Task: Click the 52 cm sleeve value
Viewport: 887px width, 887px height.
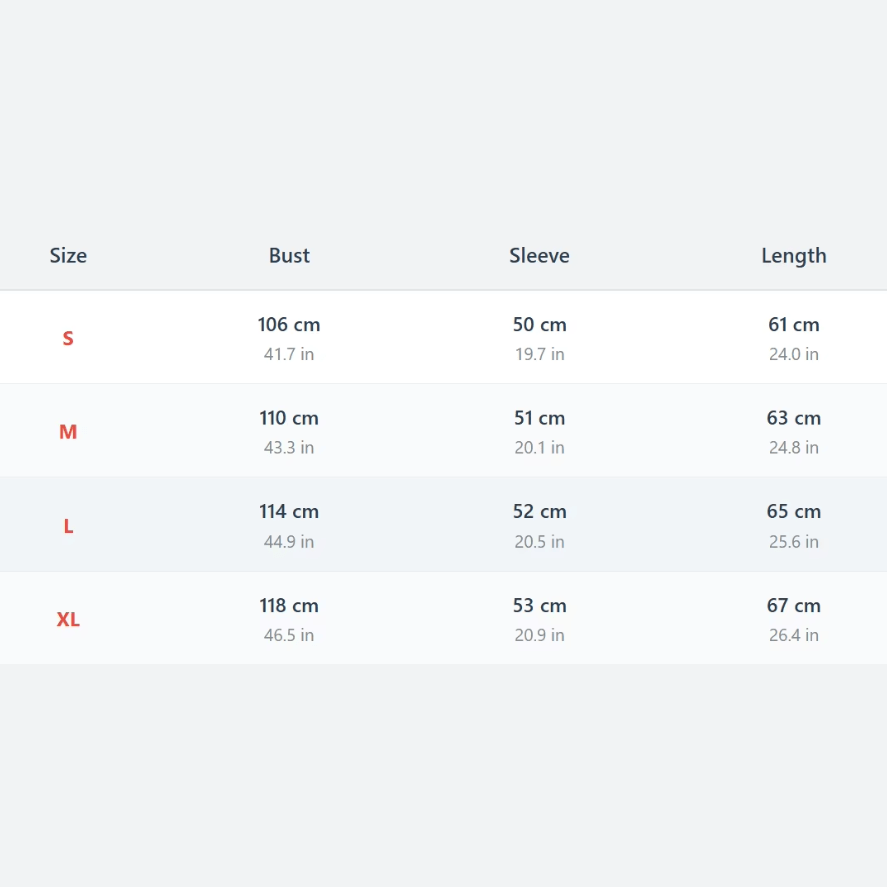Action: (x=539, y=512)
